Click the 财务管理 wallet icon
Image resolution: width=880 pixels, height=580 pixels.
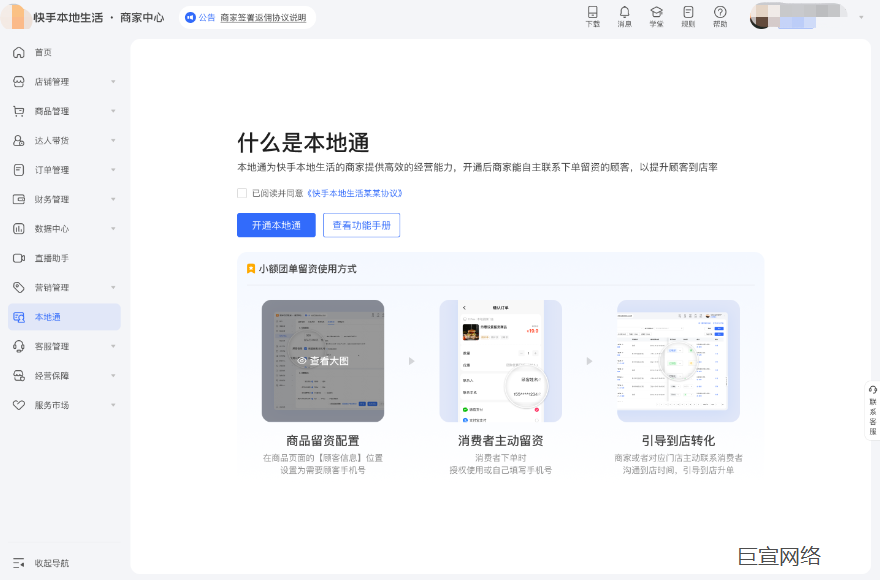tap(19, 199)
